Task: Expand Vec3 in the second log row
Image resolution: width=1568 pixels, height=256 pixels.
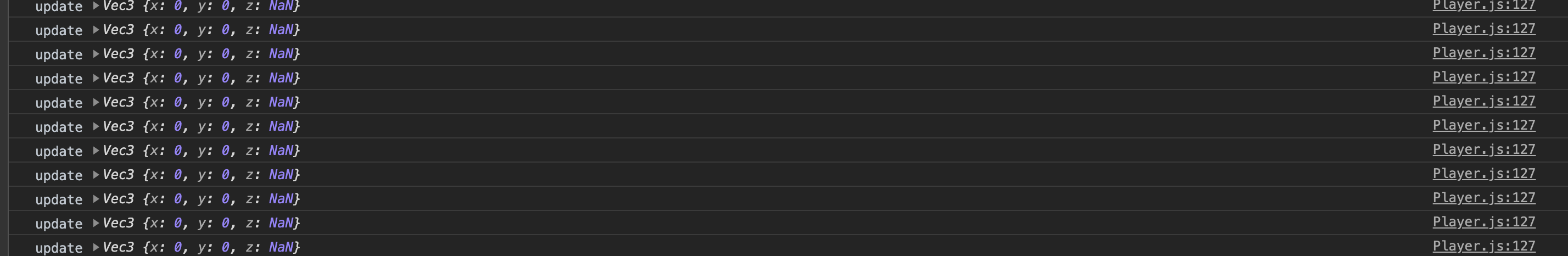Action: (x=96, y=29)
